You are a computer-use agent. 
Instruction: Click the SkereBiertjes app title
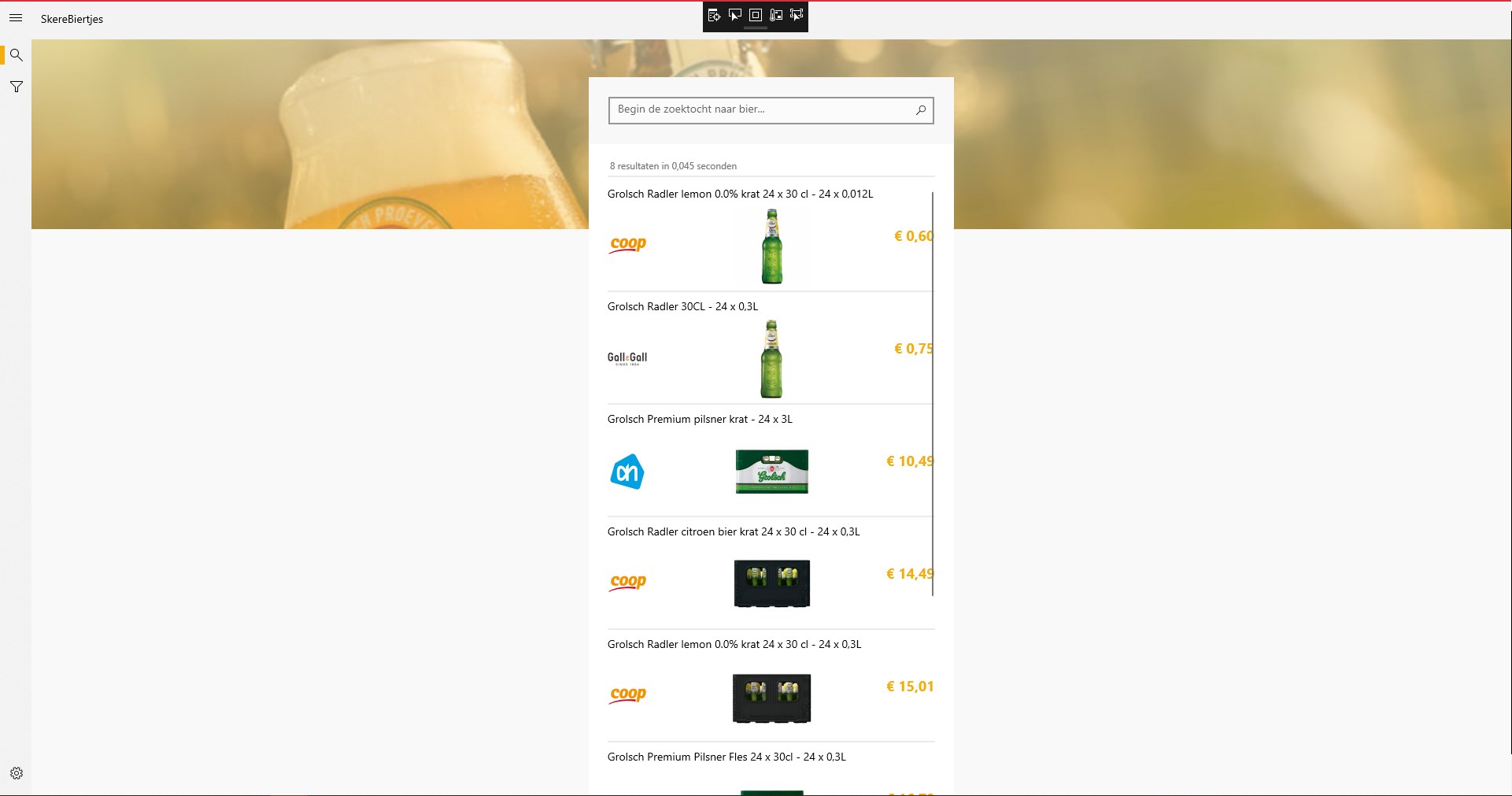tap(72, 19)
